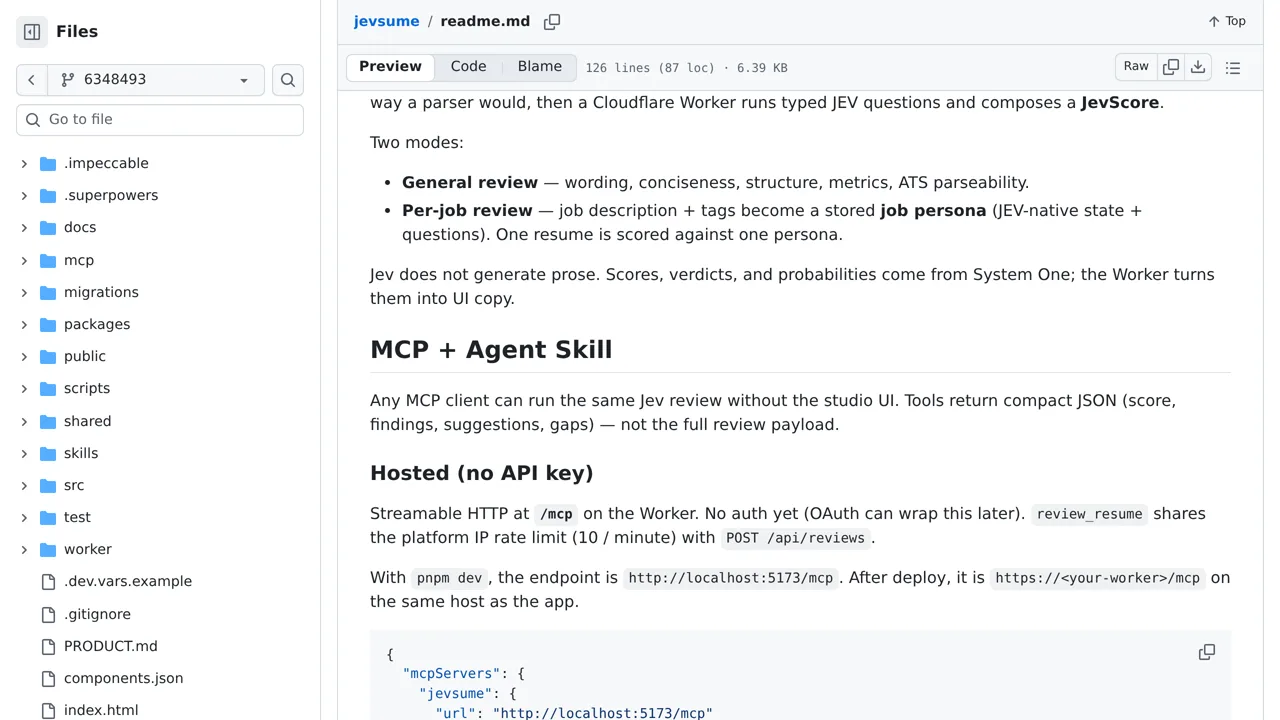Click the Raw button
Image resolution: width=1280 pixels, height=720 pixels.
click(1136, 67)
